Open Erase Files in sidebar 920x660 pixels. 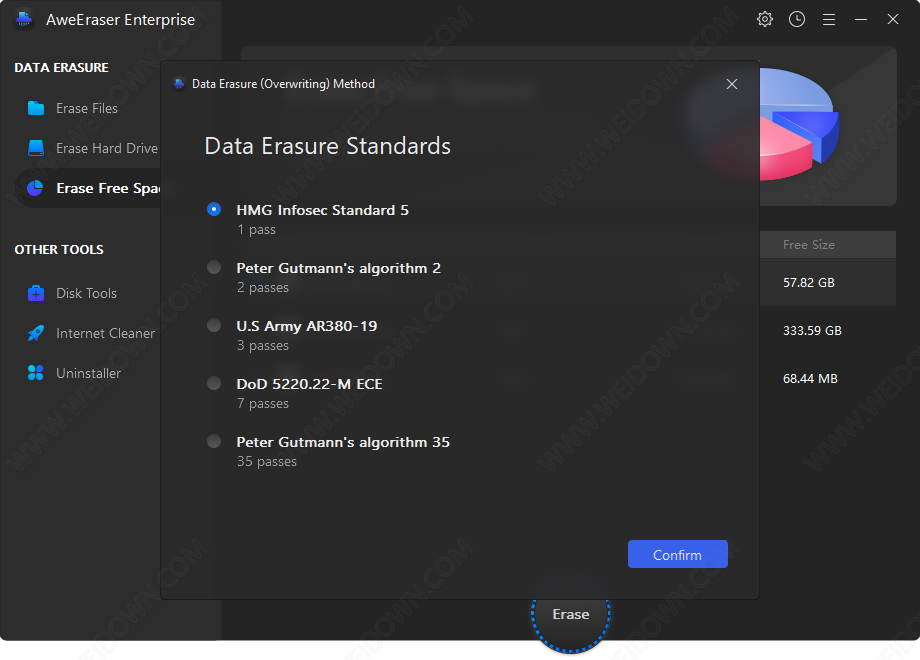[x=87, y=108]
